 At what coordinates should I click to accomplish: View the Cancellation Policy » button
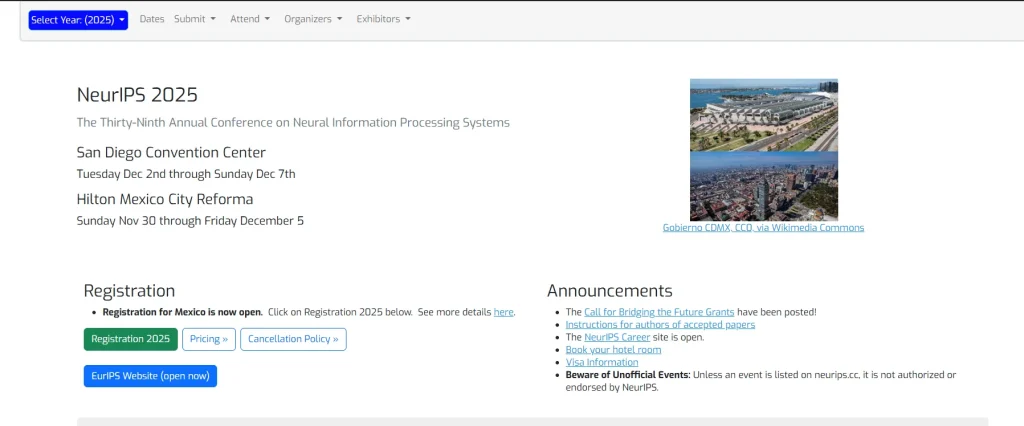coord(293,339)
